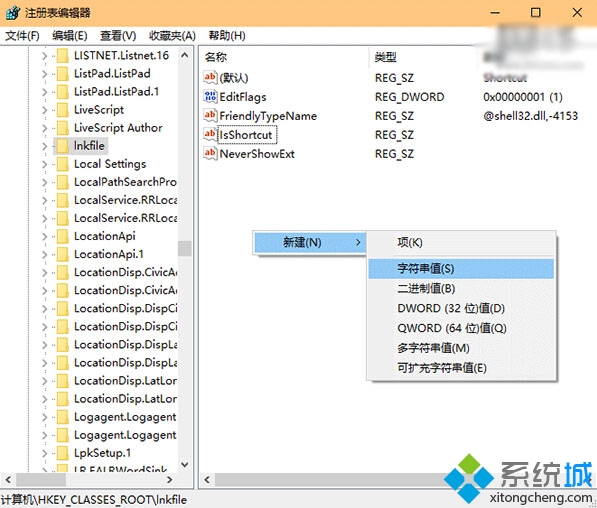Click the FriendlyTypeName string value icon

tap(210, 116)
